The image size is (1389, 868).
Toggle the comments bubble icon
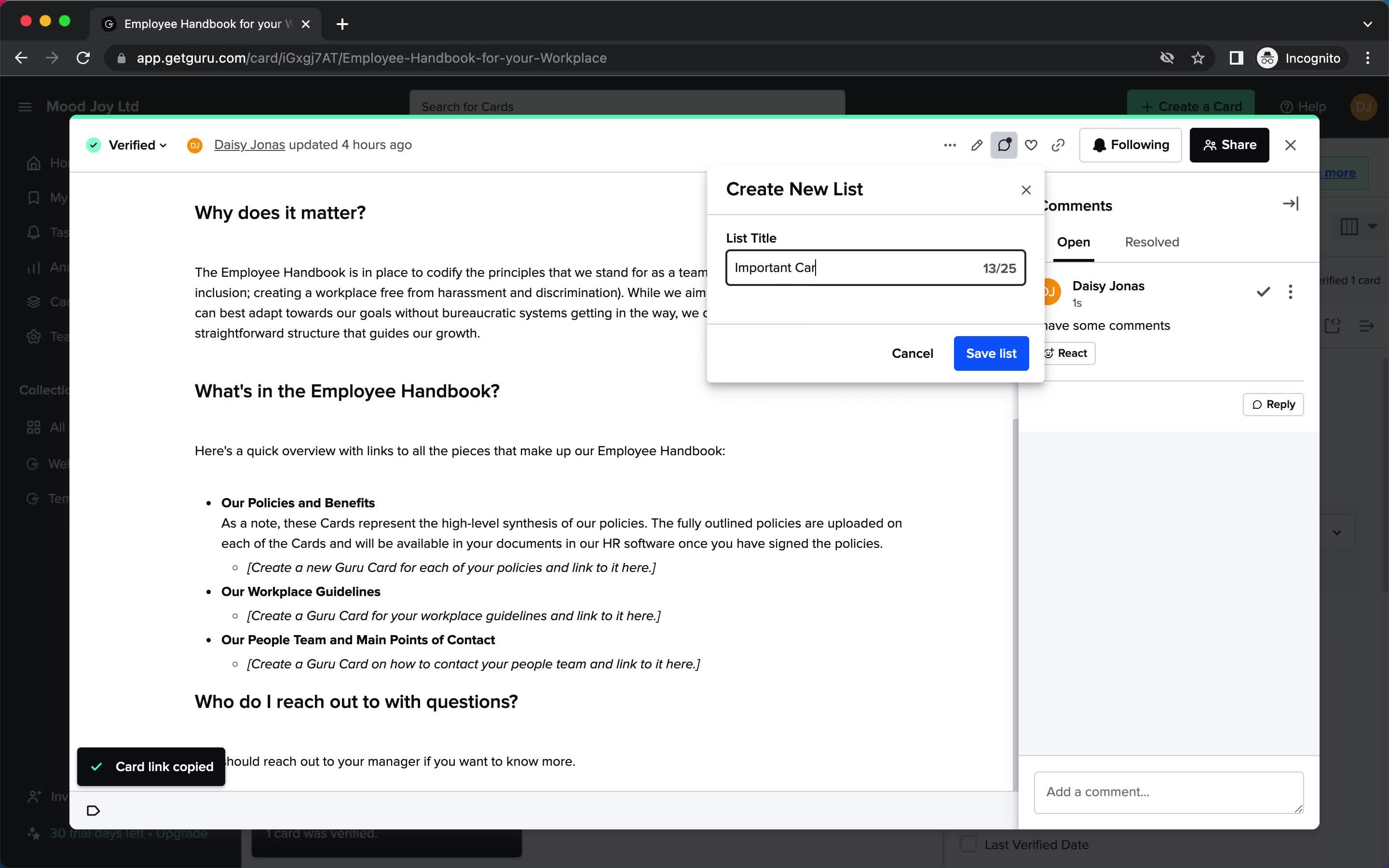[x=1004, y=145]
